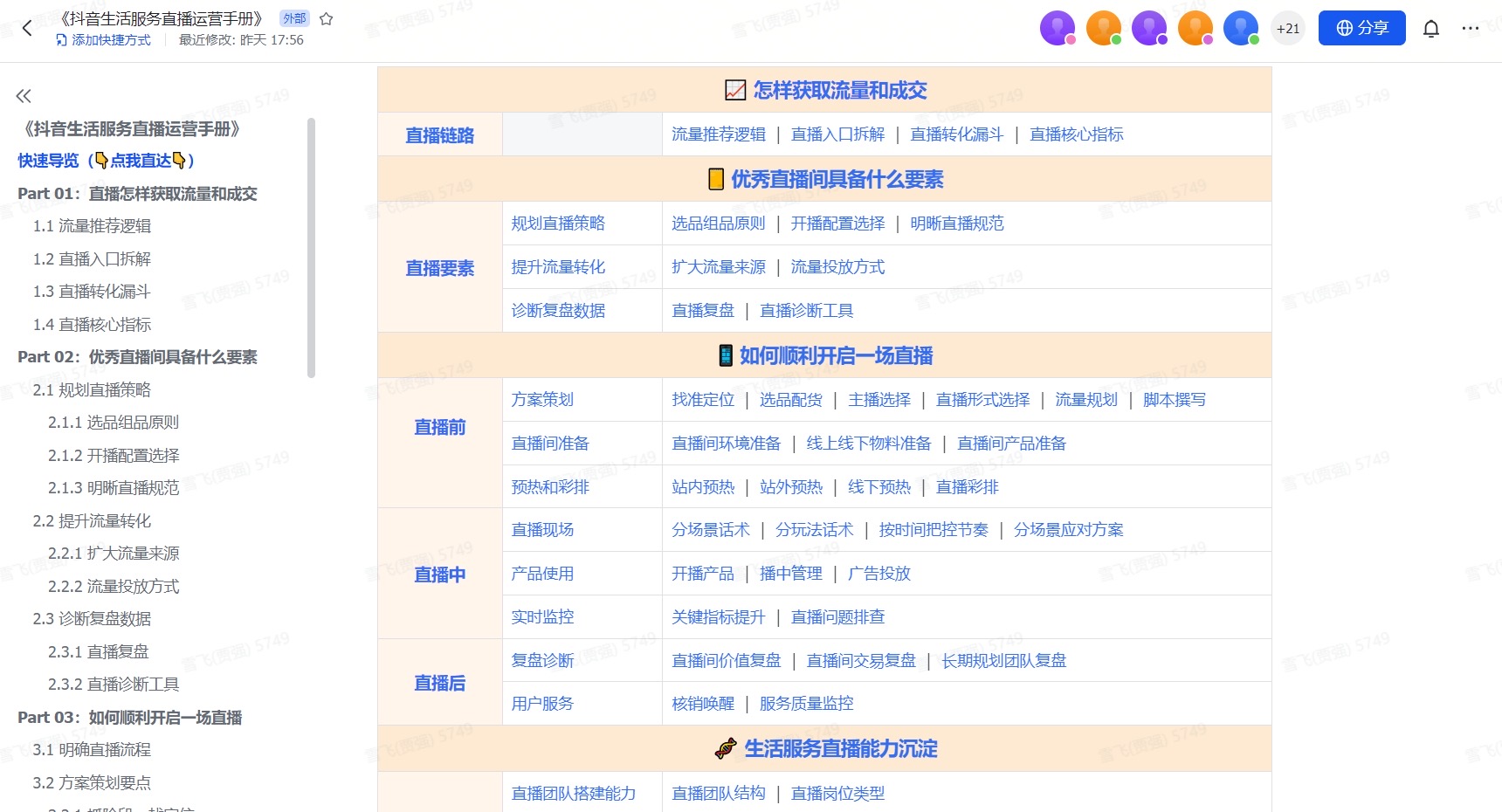
Task: Click the back arrow icon
Action: point(27,28)
